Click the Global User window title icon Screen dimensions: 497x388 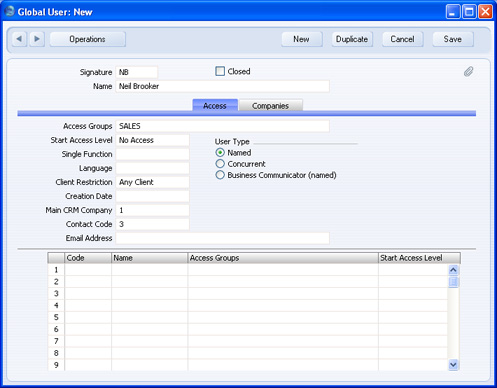coord(9,11)
